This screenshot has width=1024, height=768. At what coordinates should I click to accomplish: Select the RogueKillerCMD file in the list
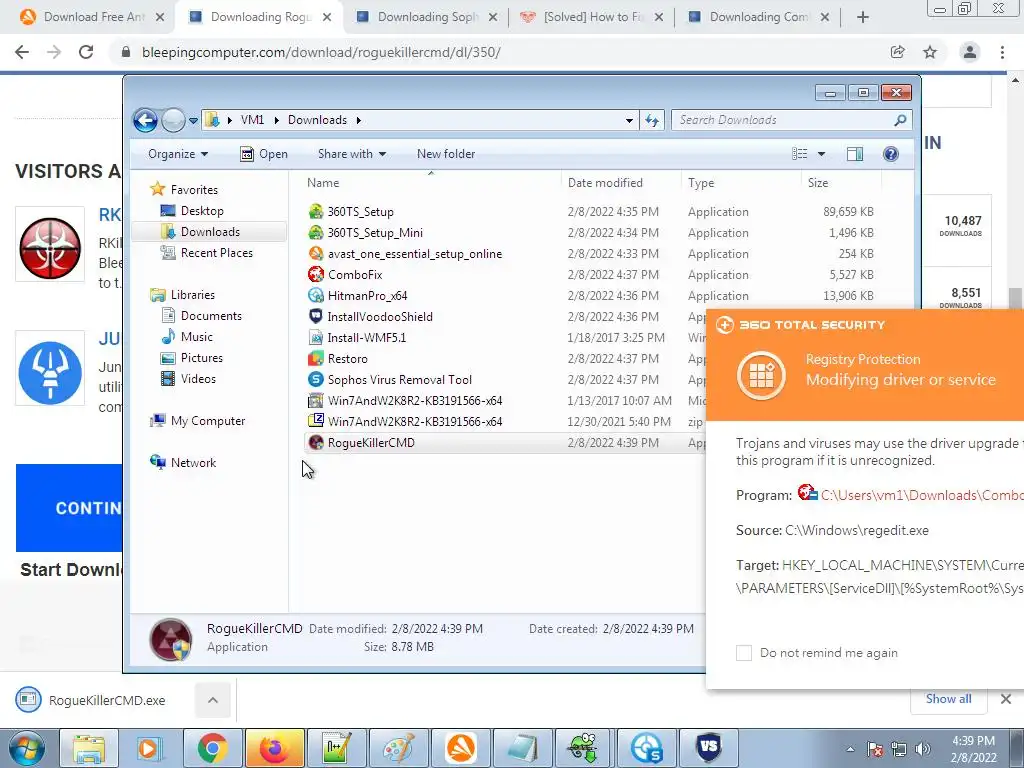point(371,443)
